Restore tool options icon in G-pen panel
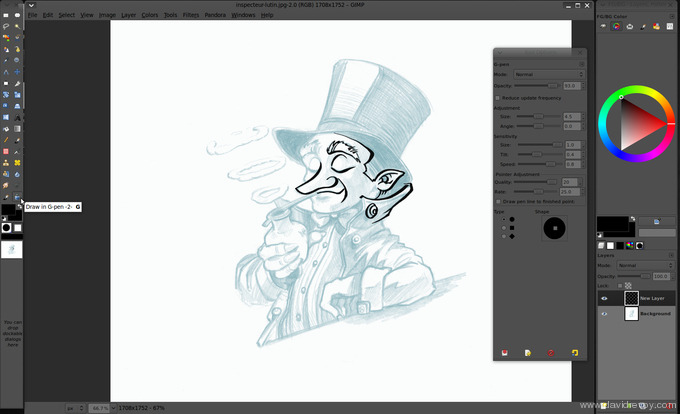 tap(528, 353)
